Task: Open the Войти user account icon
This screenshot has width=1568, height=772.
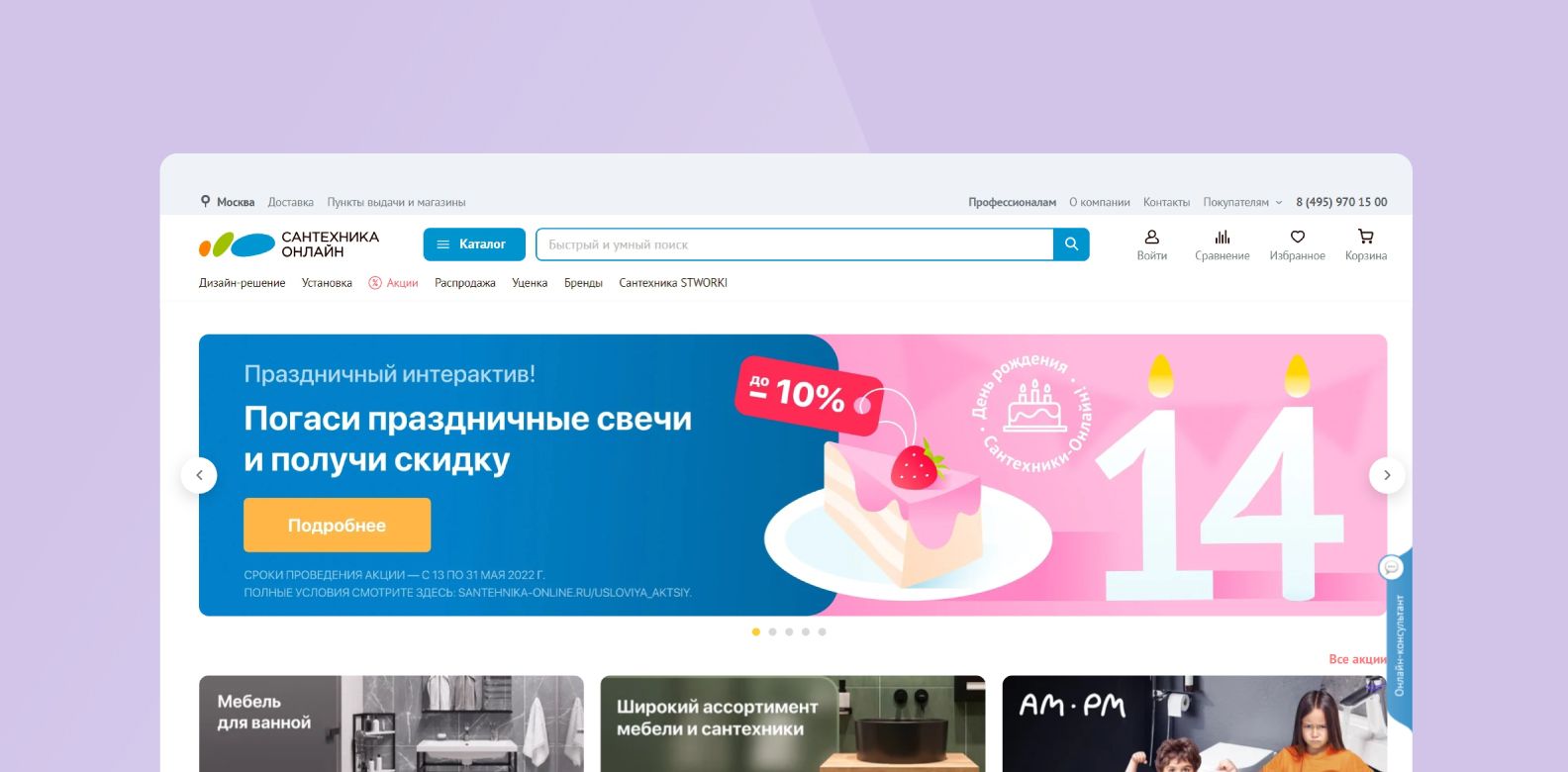Action: 1151,238
